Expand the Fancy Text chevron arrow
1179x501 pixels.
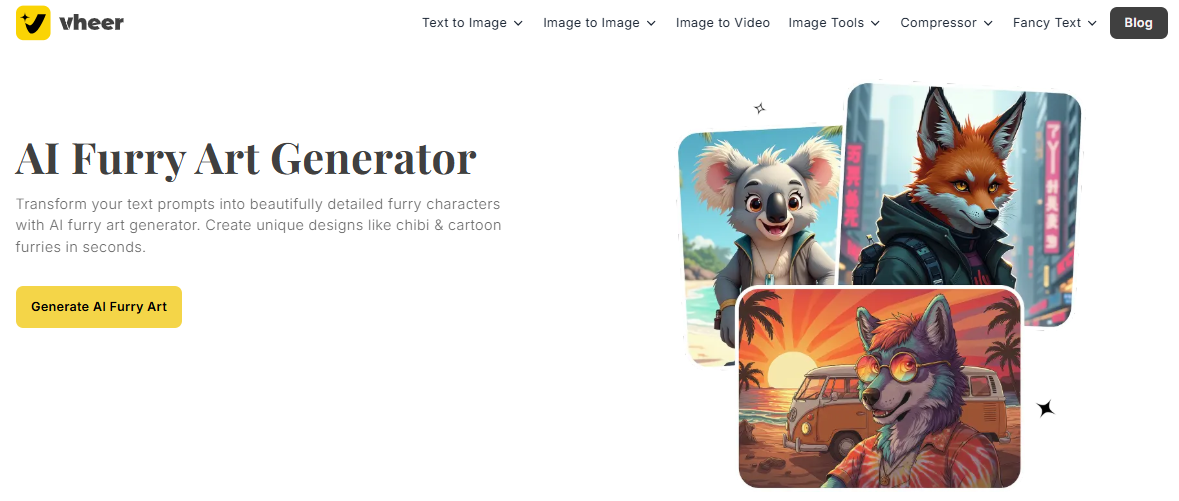click(x=1093, y=23)
